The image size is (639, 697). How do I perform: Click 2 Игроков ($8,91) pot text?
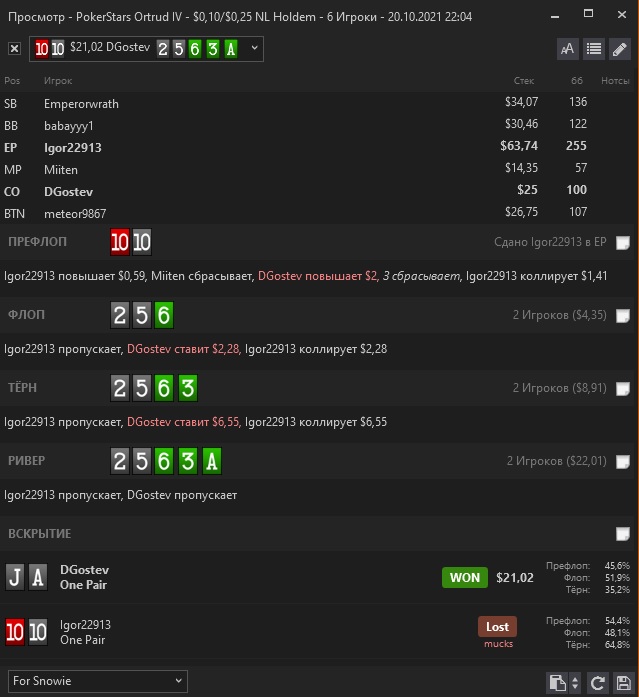[559, 388]
